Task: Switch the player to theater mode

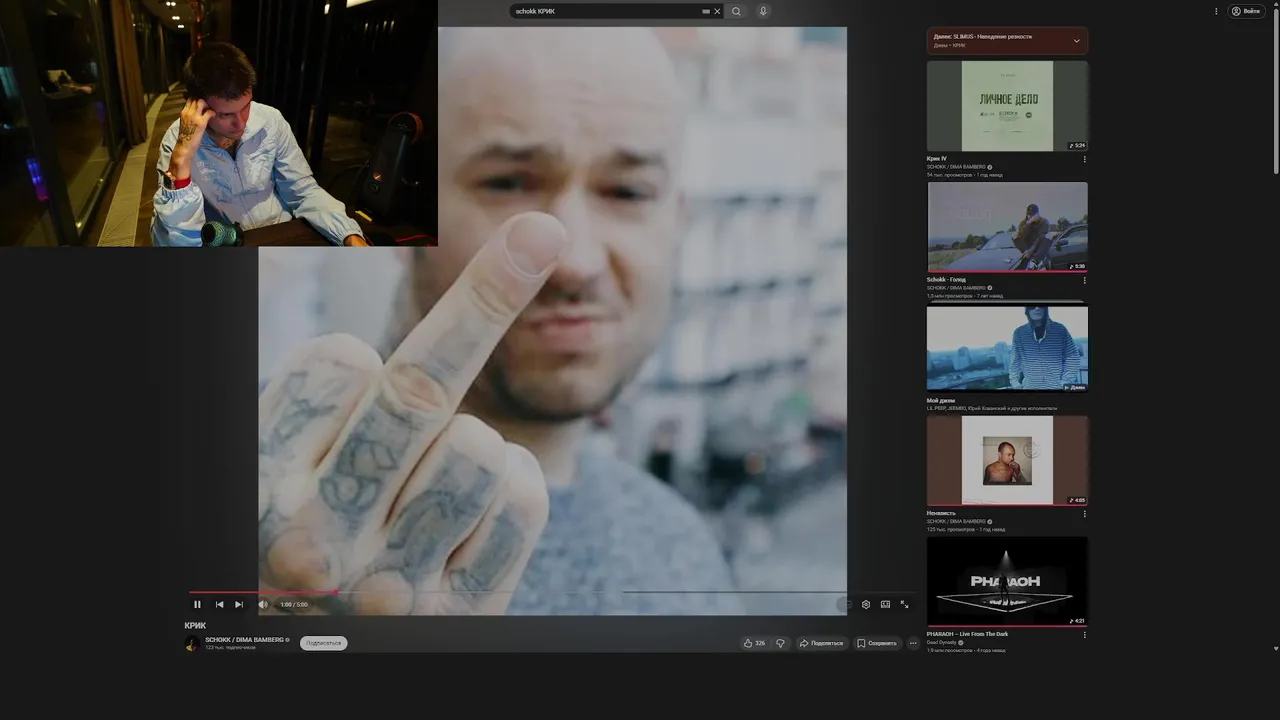Action: (885, 604)
